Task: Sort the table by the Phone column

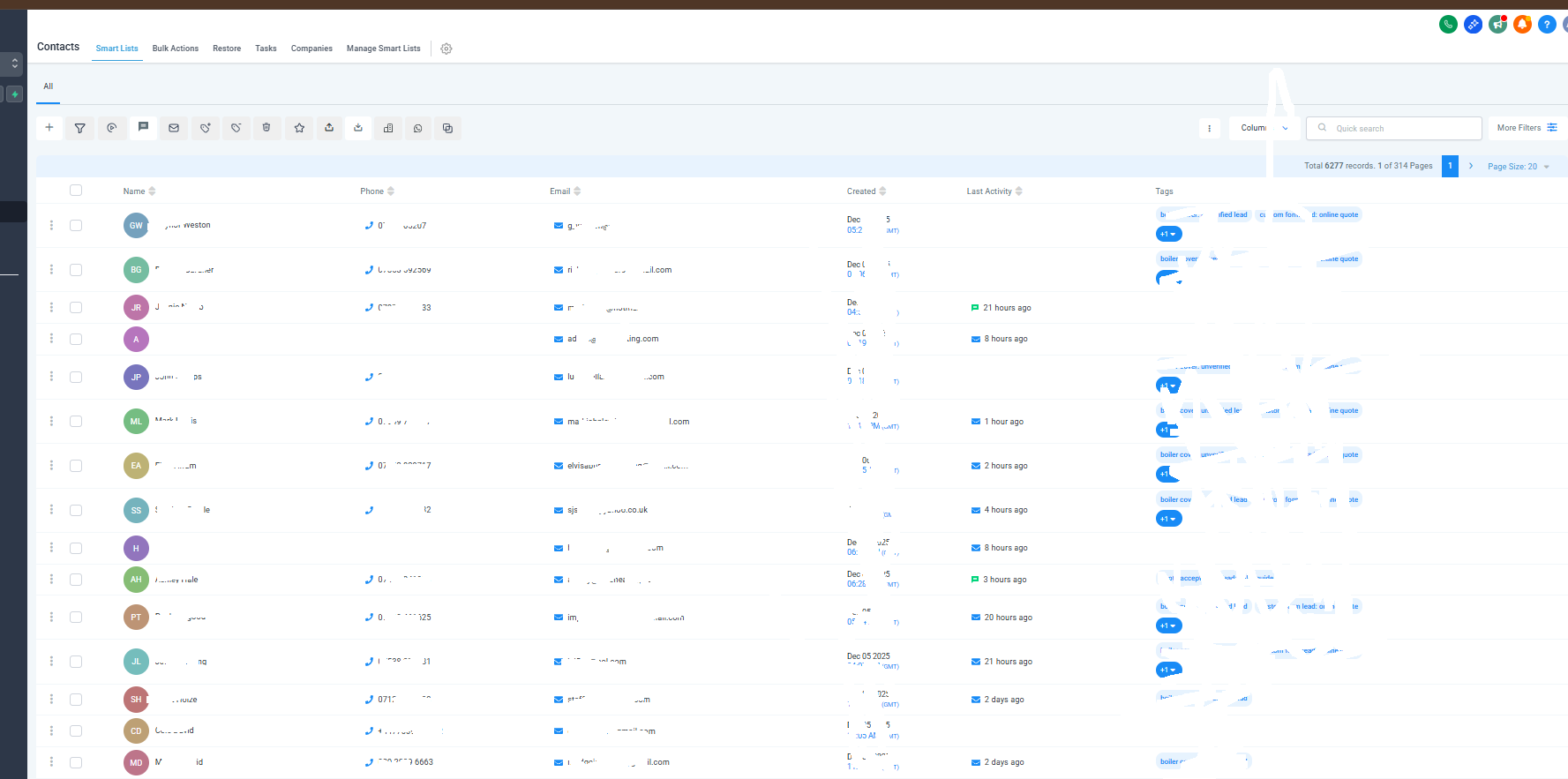Action: (378, 191)
